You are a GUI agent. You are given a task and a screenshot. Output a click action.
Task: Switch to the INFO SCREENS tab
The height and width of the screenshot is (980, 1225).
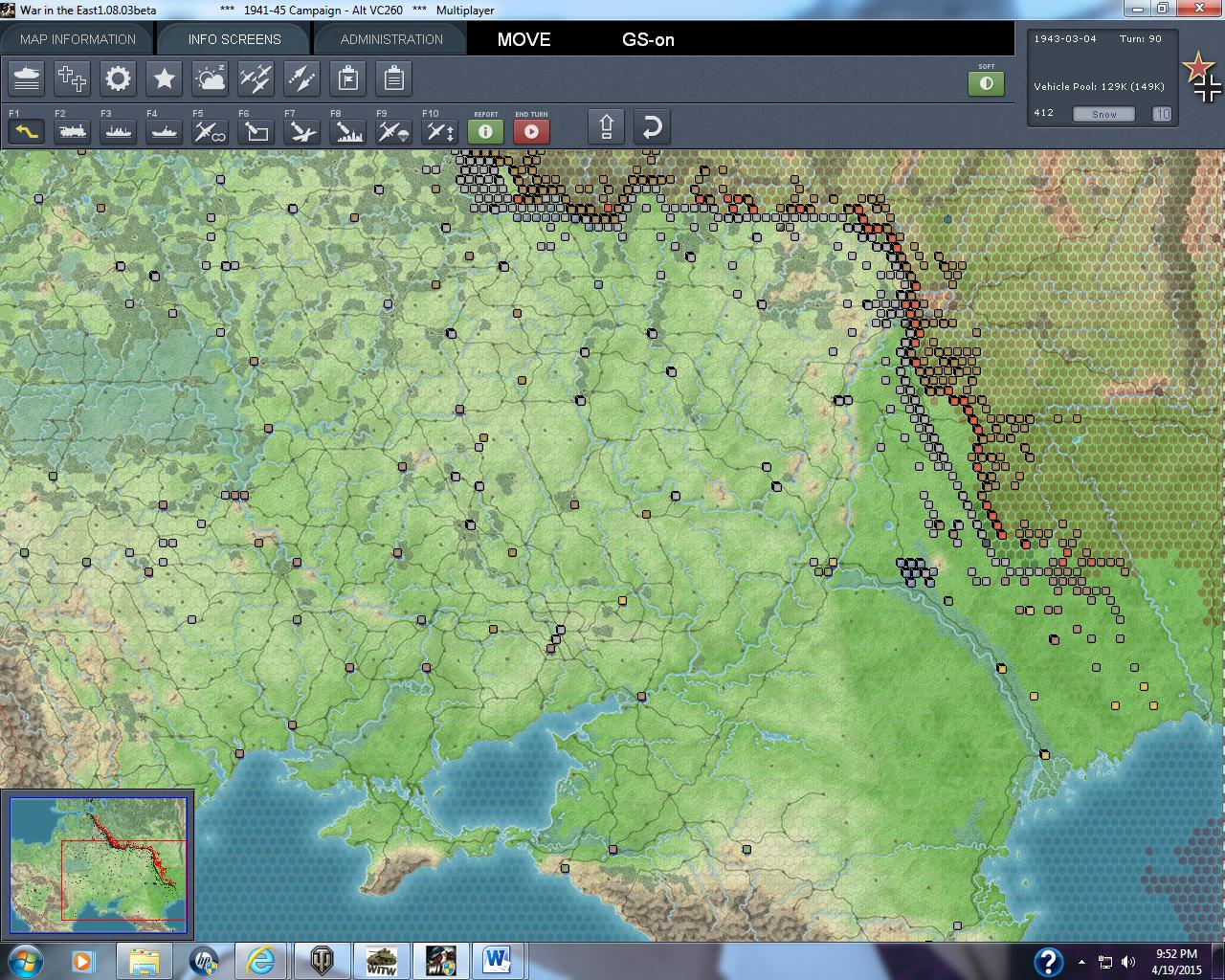(x=234, y=39)
